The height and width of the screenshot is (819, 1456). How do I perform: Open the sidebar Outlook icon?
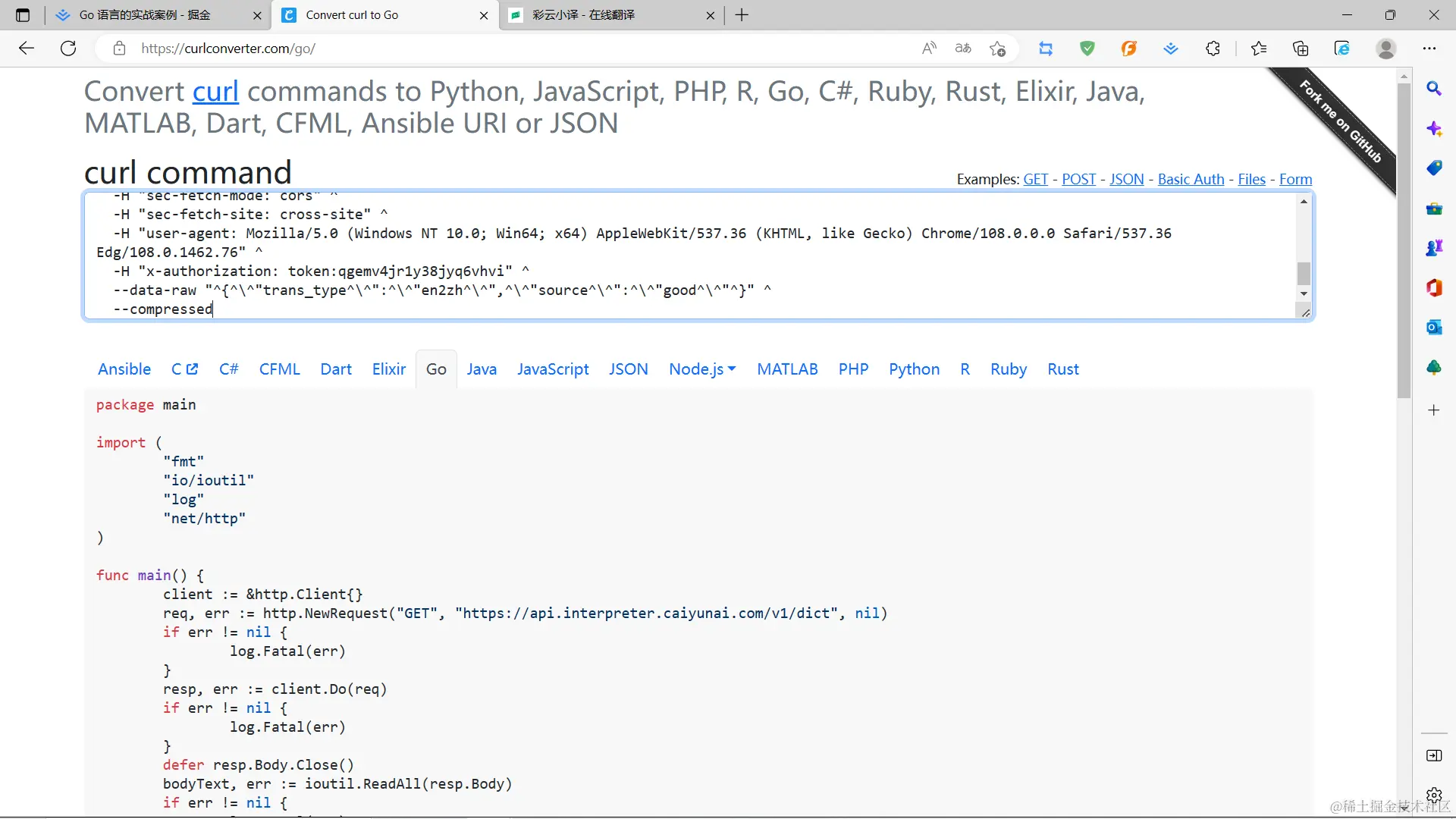point(1434,328)
